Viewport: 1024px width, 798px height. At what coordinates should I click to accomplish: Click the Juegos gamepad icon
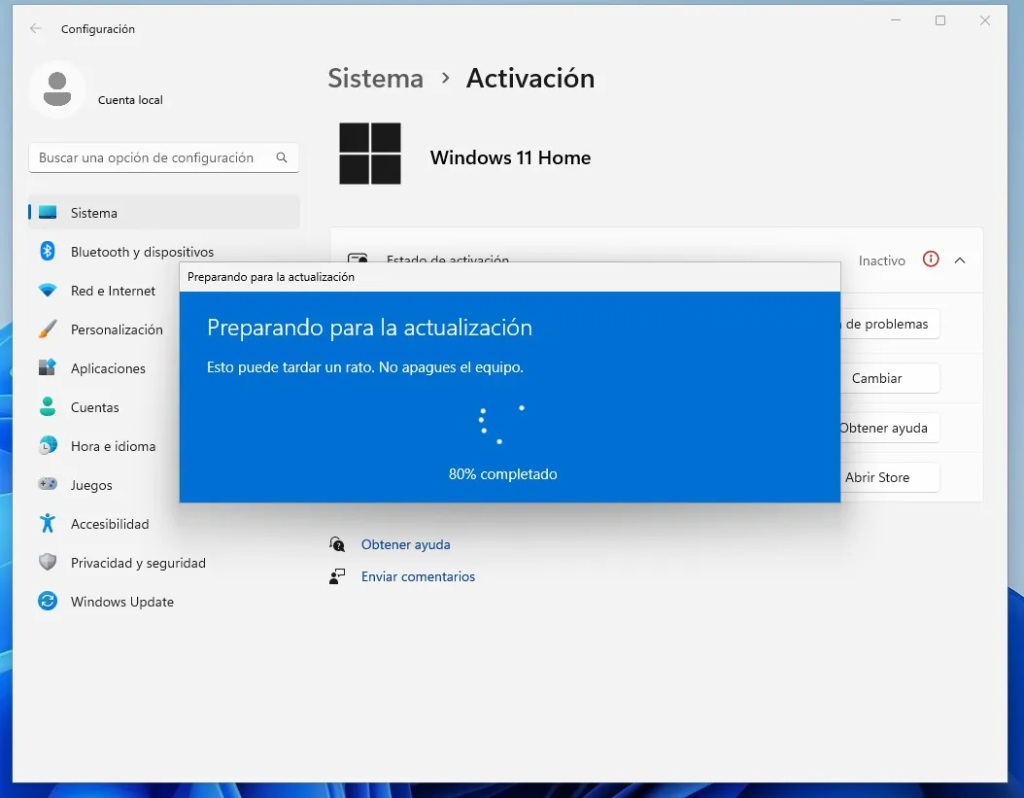click(x=48, y=484)
